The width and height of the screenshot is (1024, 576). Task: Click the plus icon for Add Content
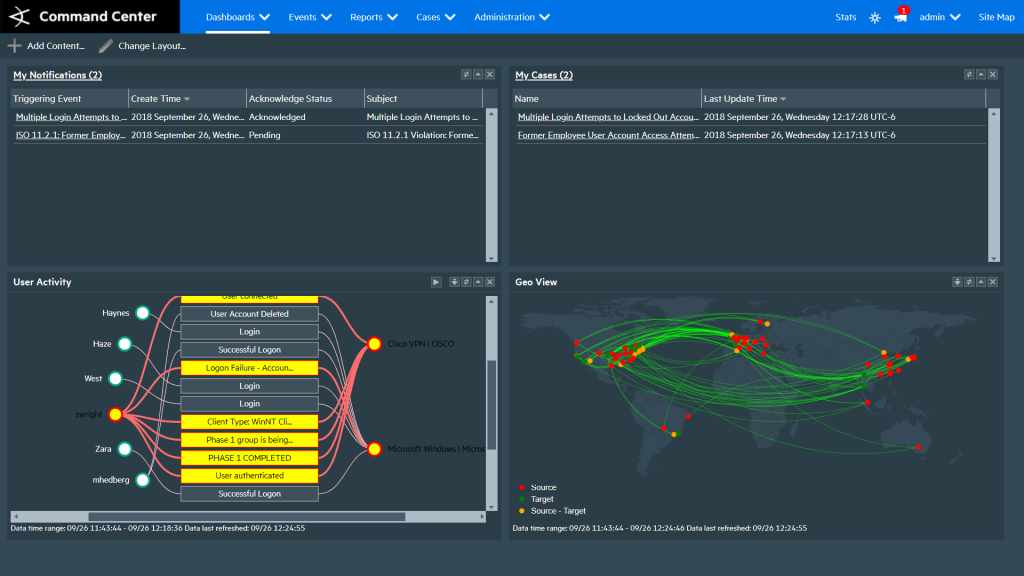(14, 46)
